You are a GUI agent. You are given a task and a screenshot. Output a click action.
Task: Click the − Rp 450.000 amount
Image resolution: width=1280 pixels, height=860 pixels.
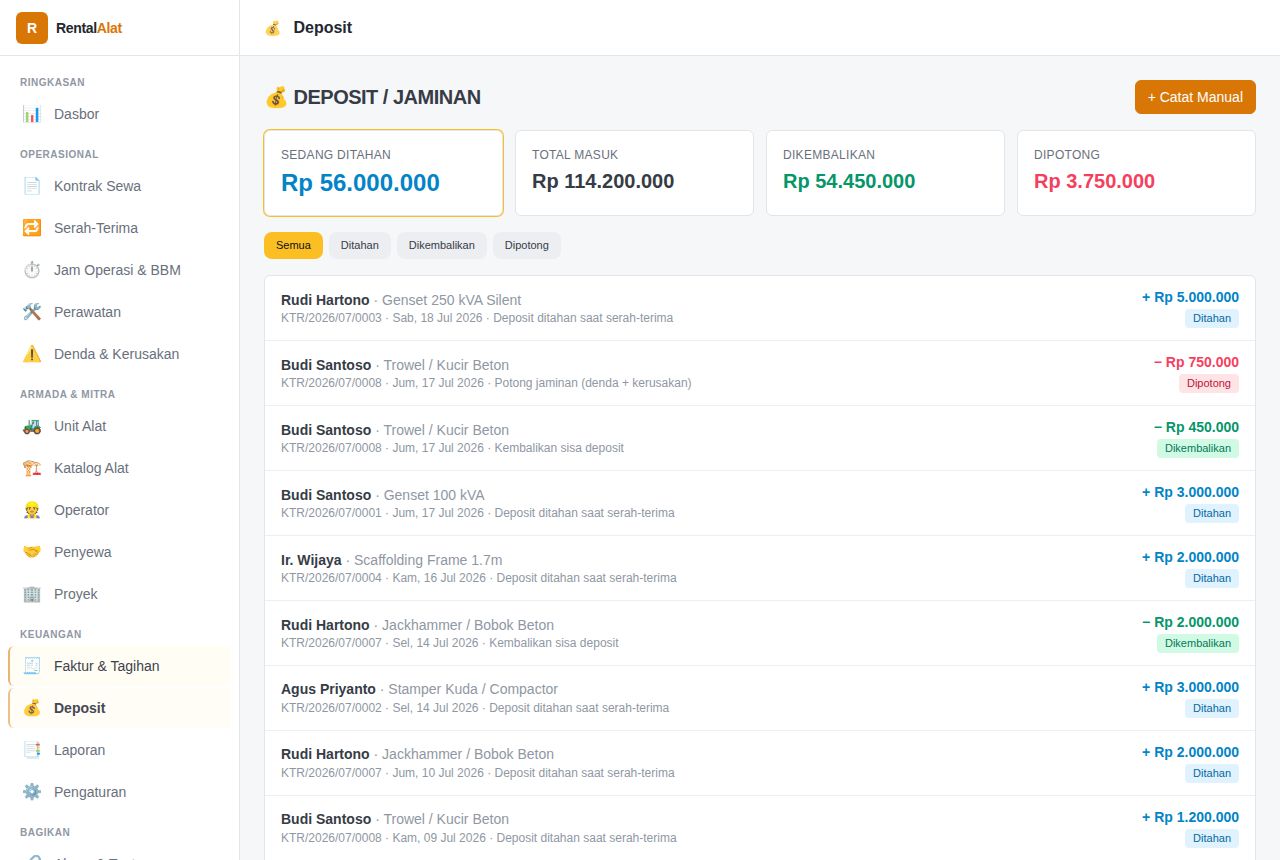[1196, 427]
